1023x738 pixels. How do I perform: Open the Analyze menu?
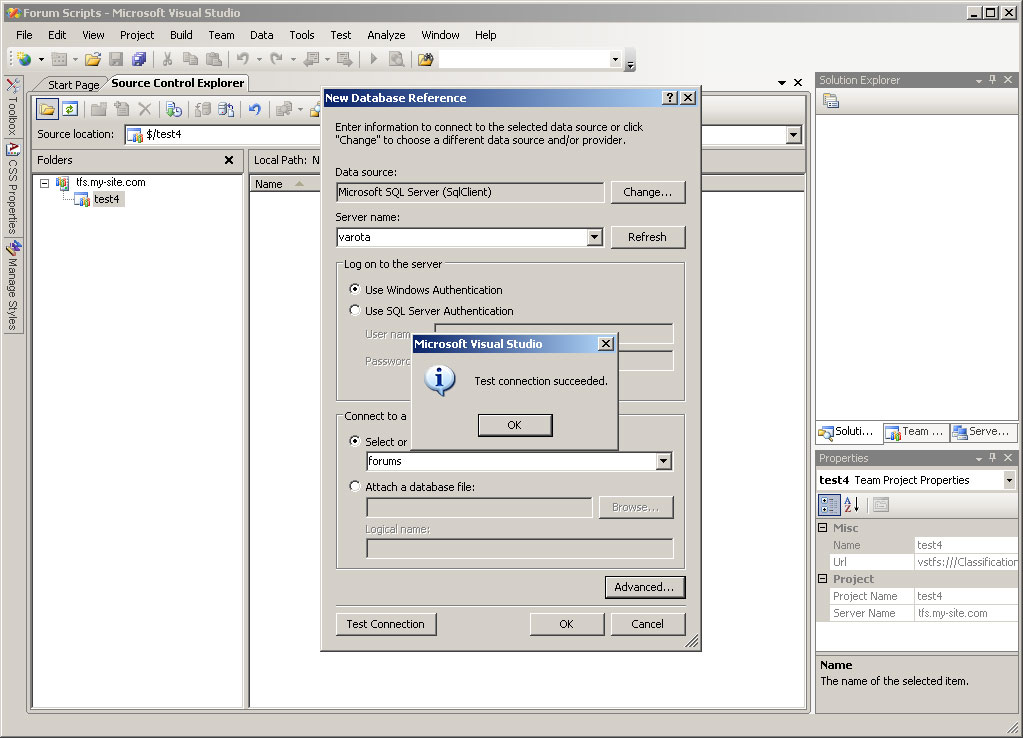click(x=386, y=35)
